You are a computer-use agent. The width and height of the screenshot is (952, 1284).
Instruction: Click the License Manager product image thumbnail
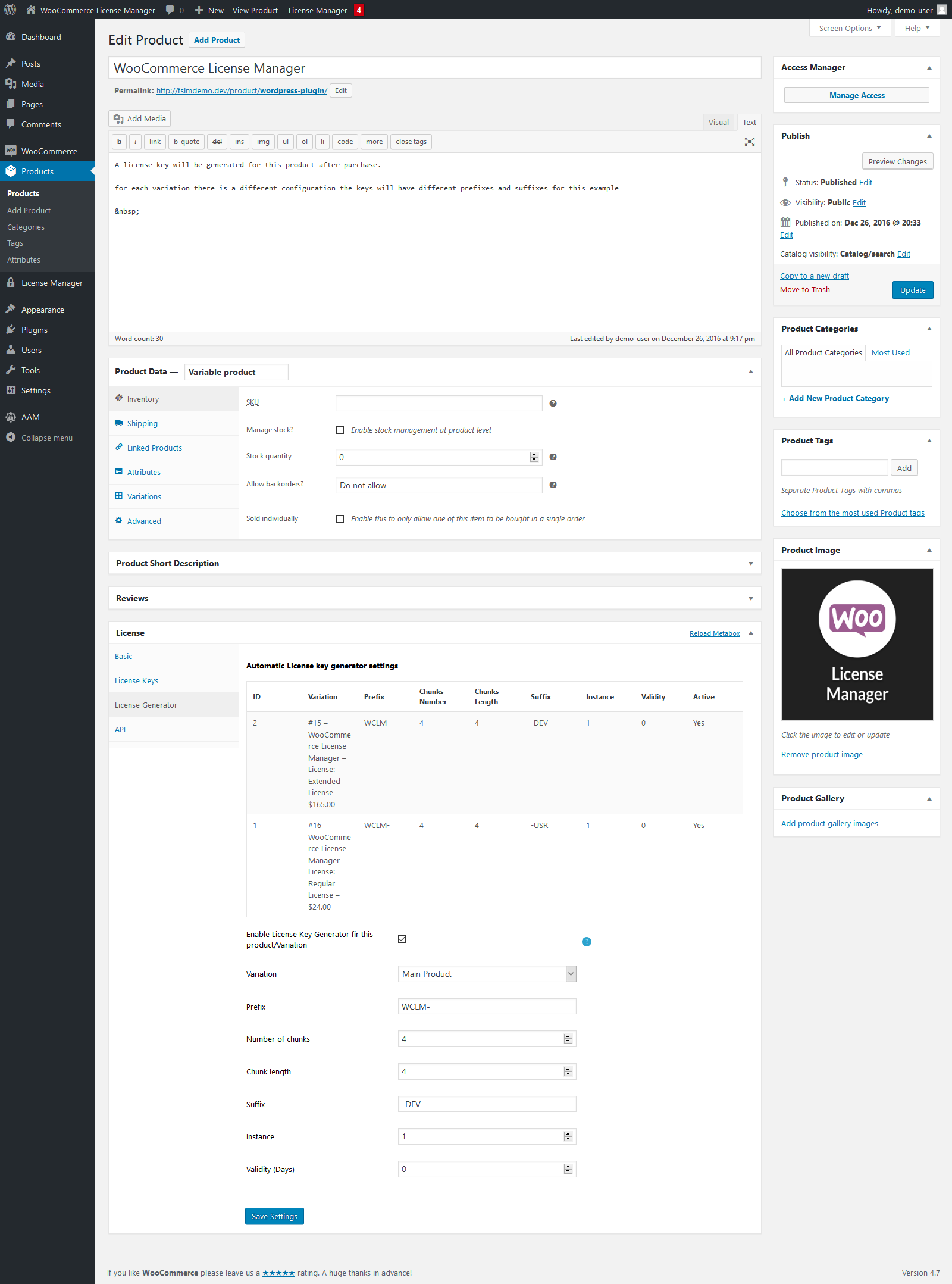(x=857, y=645)
